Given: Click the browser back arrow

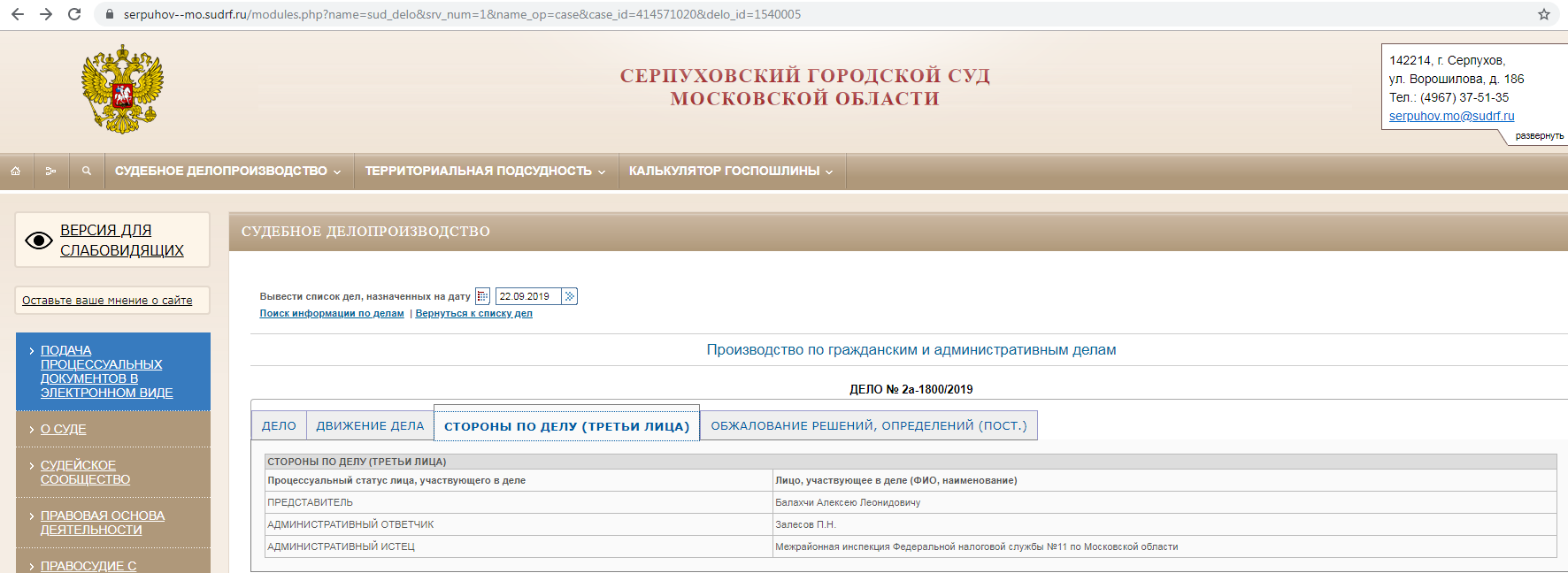Looking at the screenshot, I should (x=18, y=14).
